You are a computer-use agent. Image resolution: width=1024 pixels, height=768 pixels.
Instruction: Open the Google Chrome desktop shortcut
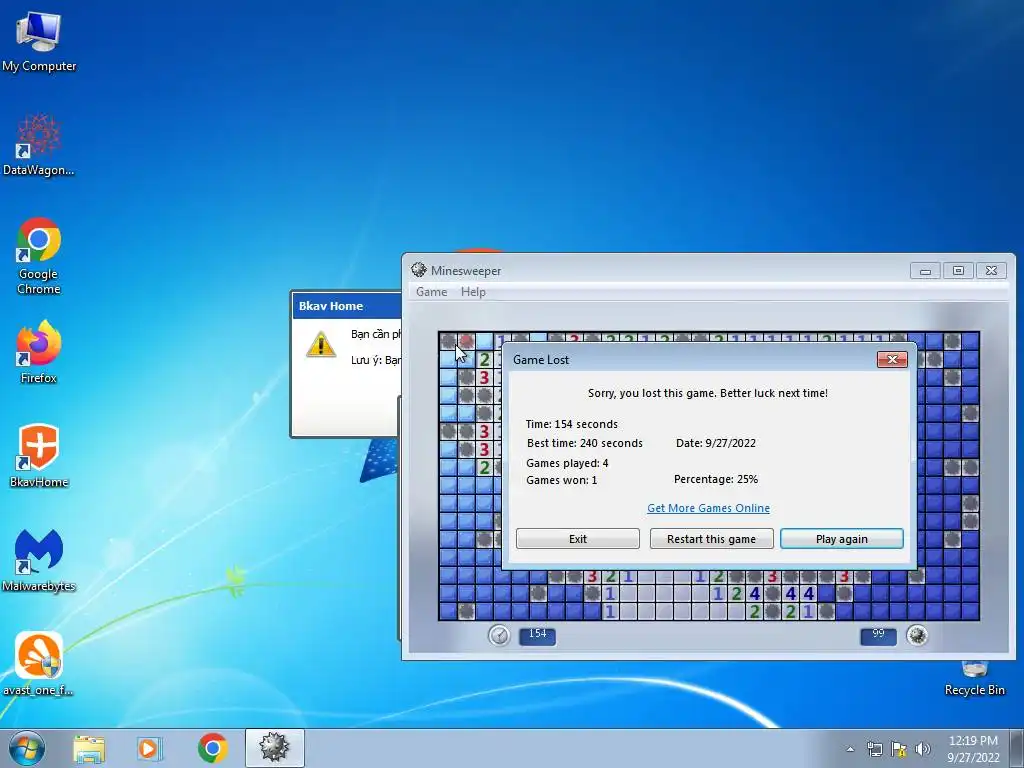[x=39, y=255]
